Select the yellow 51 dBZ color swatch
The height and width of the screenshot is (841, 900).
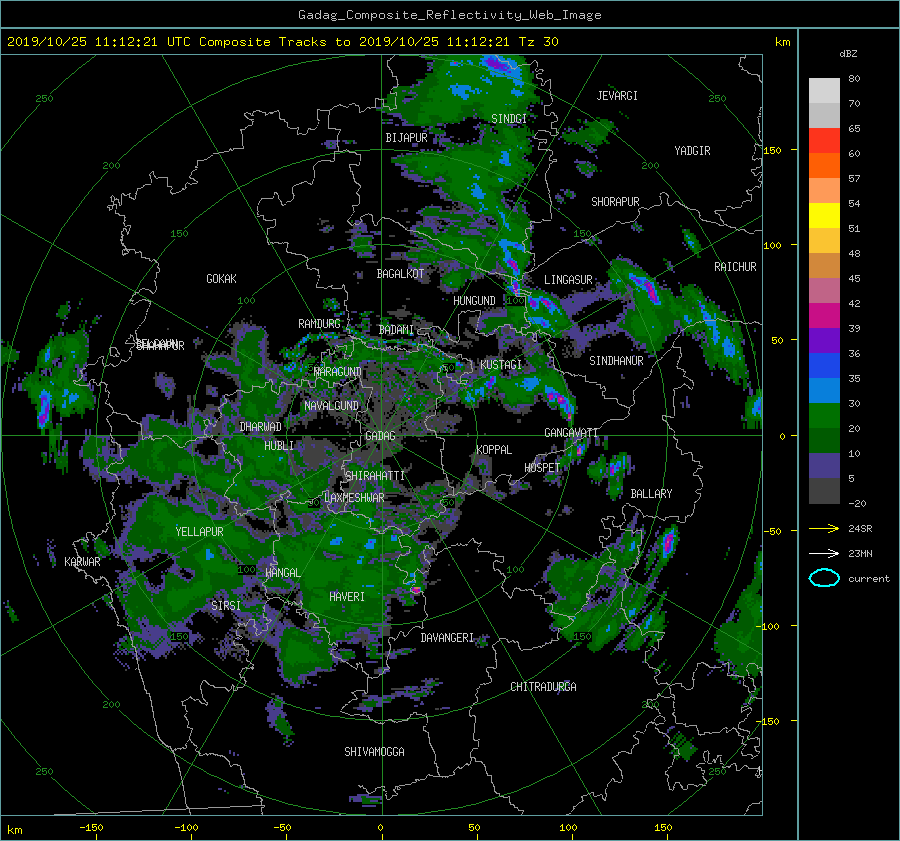coord(824,216)
